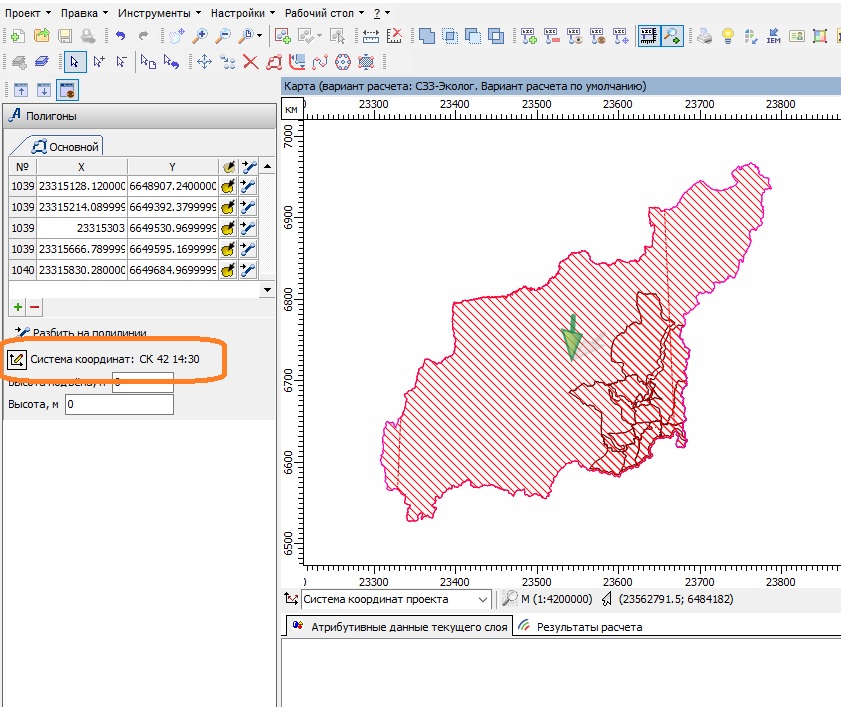Select the red X delete tool
Viewport: 841px width, 707px height.
point(250,62)
